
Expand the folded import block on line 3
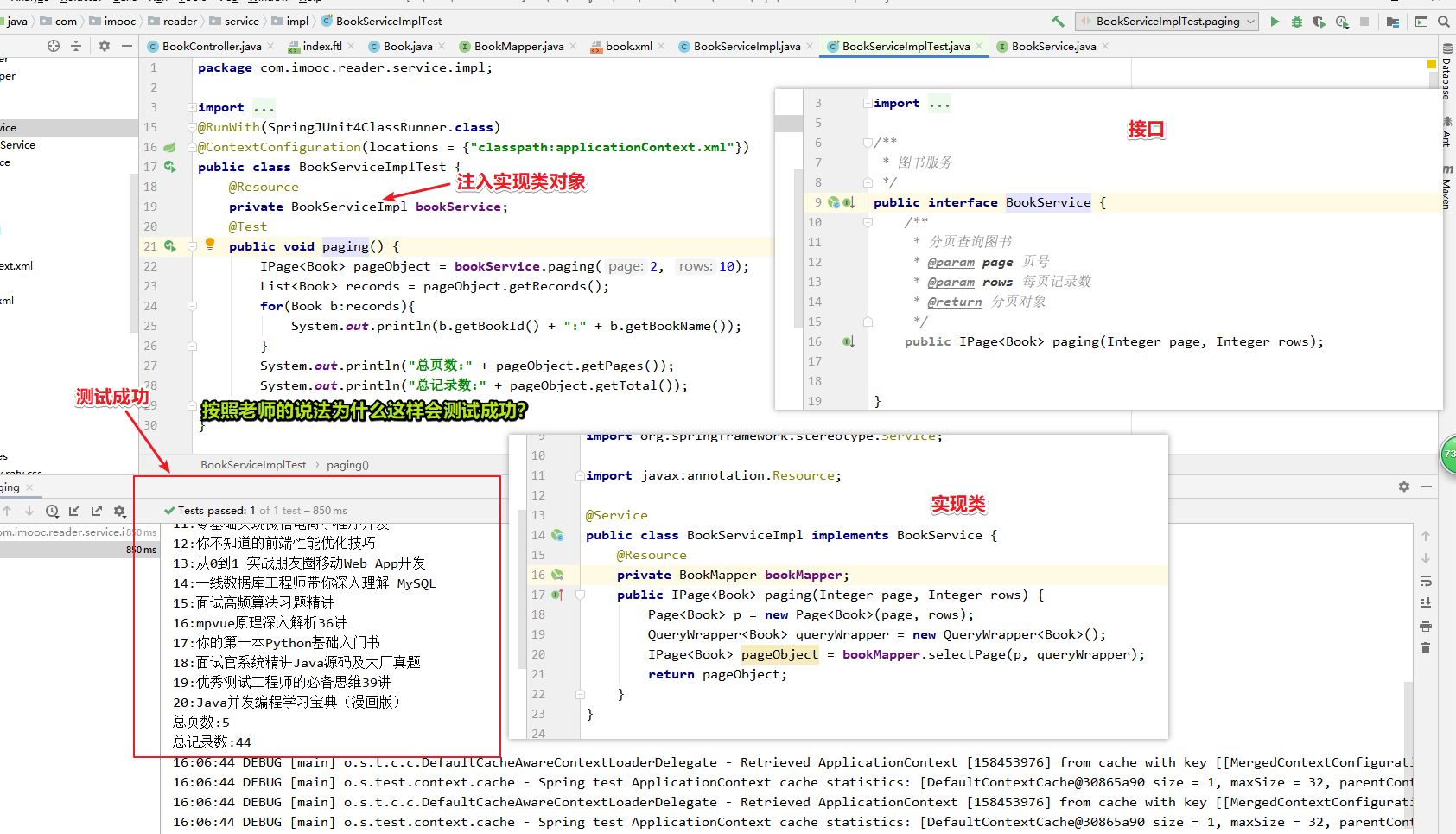pyautogui.click(x=191, y=107)
